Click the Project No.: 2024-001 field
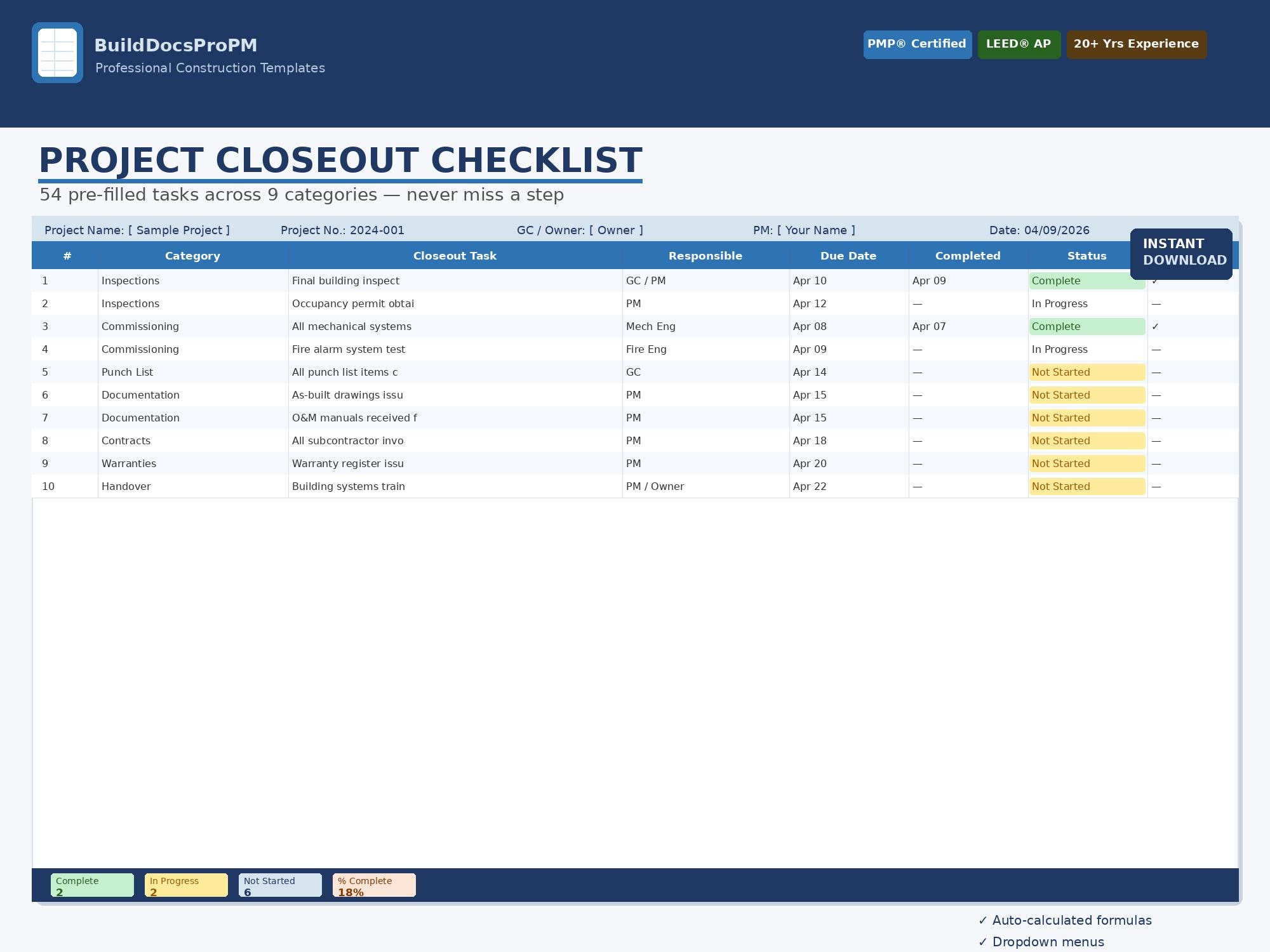The height and width of the screenshot is (952, 1270). click(342, 230)
